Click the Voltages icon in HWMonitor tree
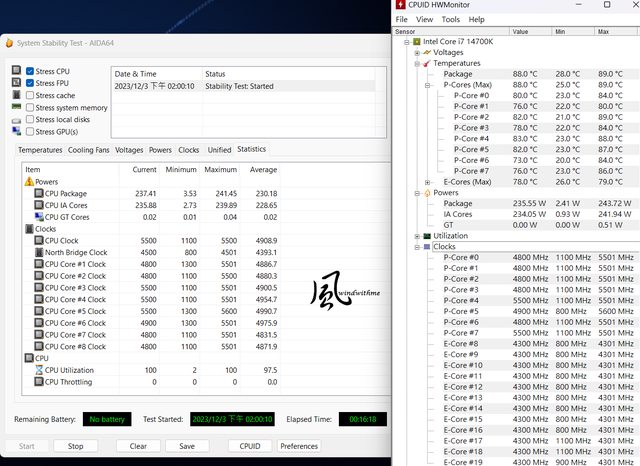Screen dimensions: 640x466 (427, 52)
